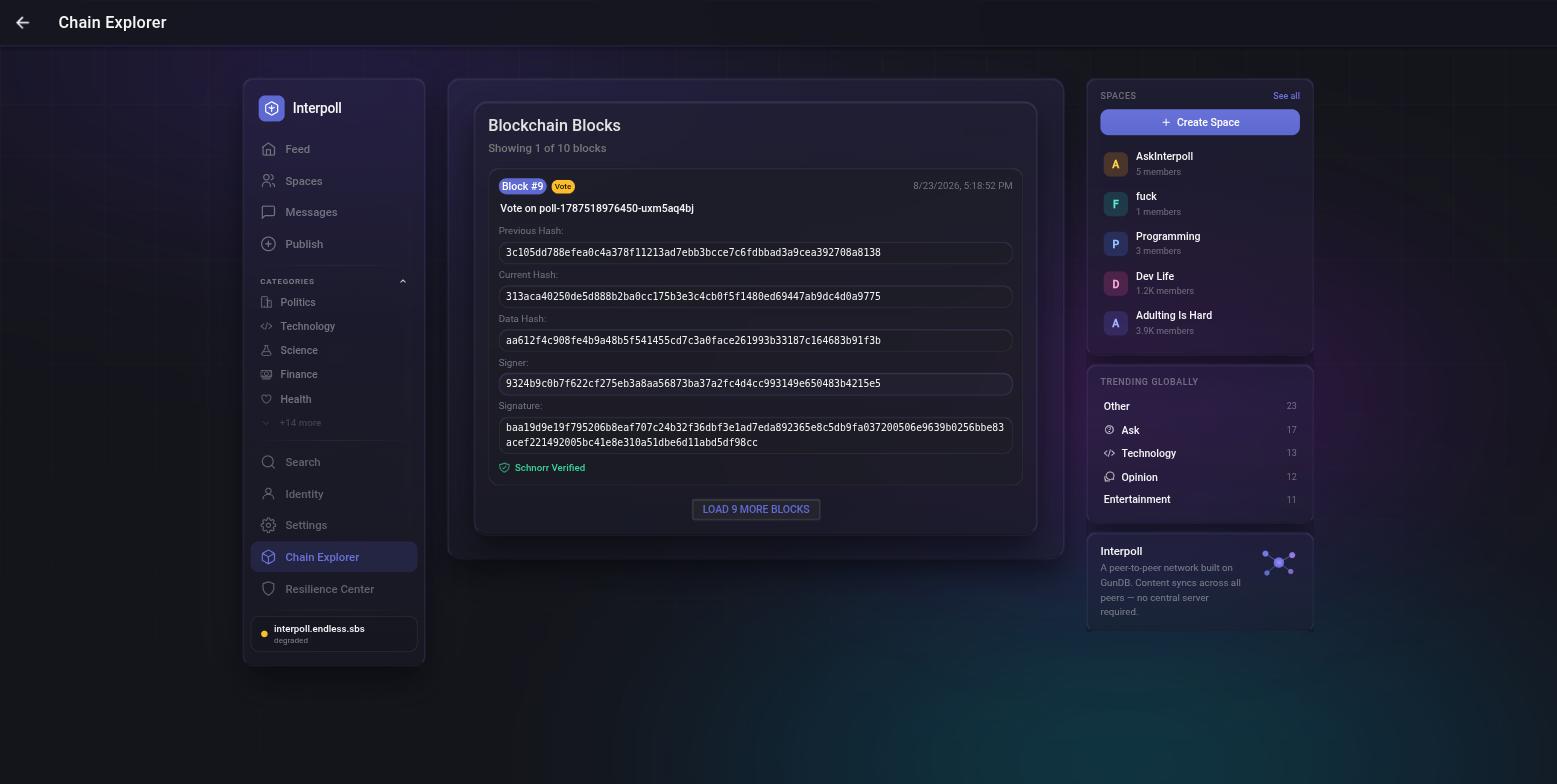Select the Other trending topic
1557x784 pixels.
pos(1200,406)
